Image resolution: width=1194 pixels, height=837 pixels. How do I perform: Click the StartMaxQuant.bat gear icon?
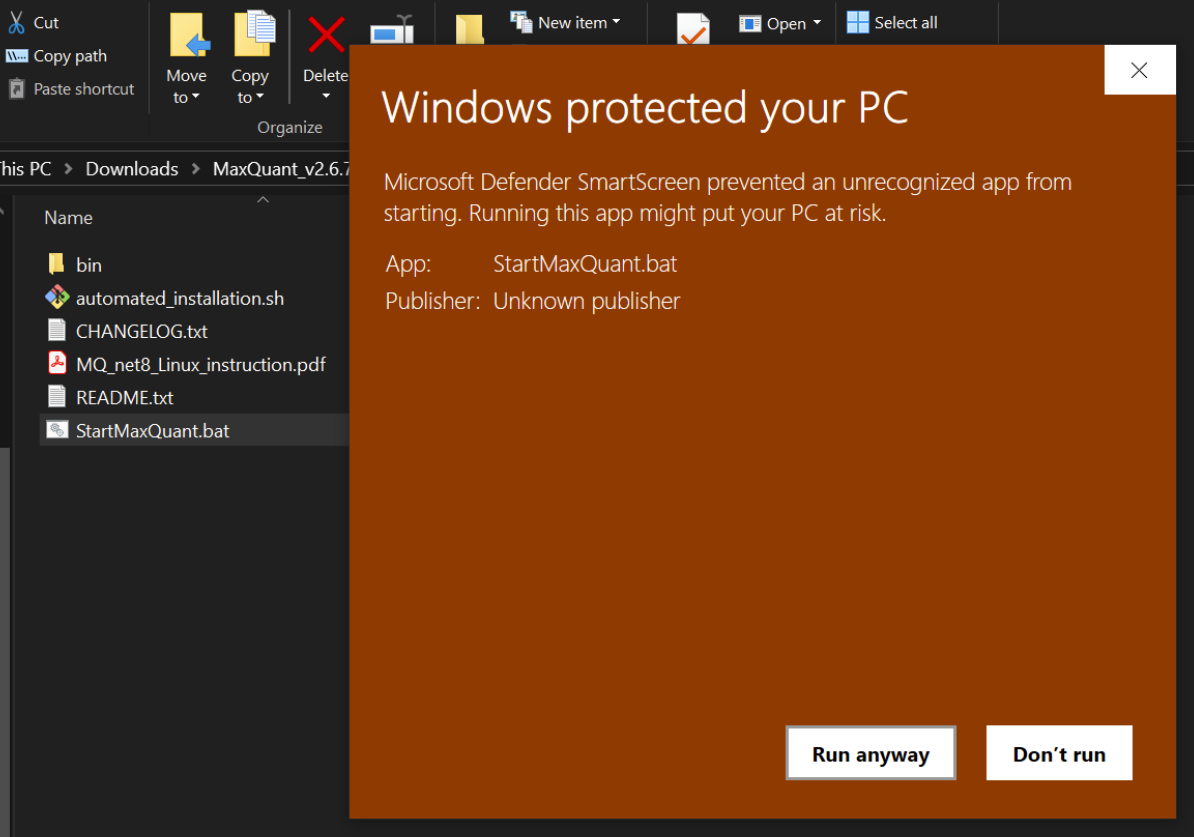57,430
